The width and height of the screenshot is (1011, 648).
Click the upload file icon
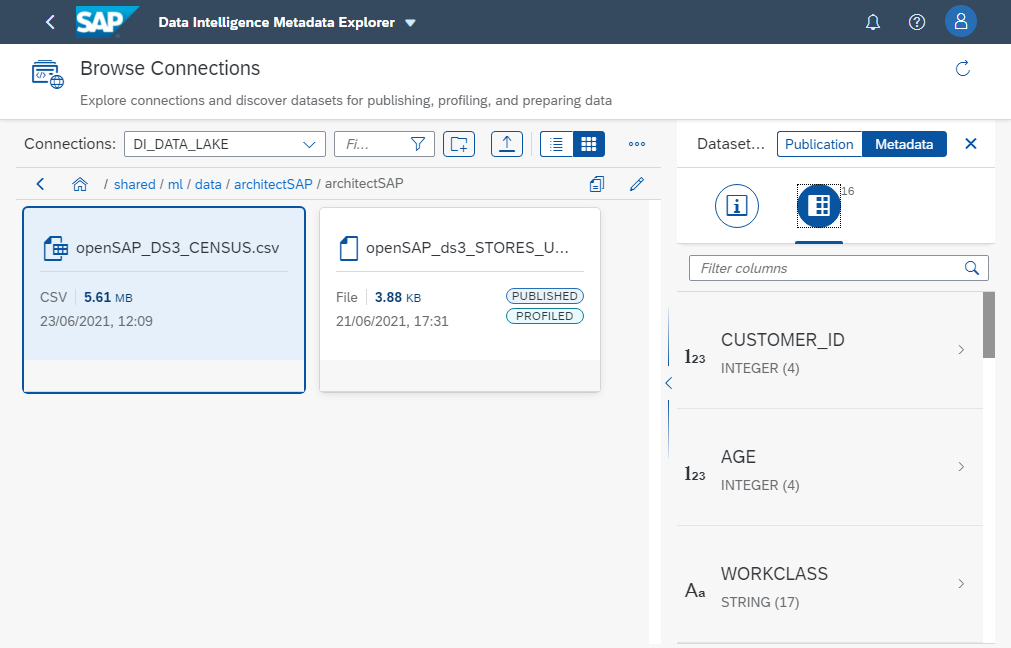507,144
